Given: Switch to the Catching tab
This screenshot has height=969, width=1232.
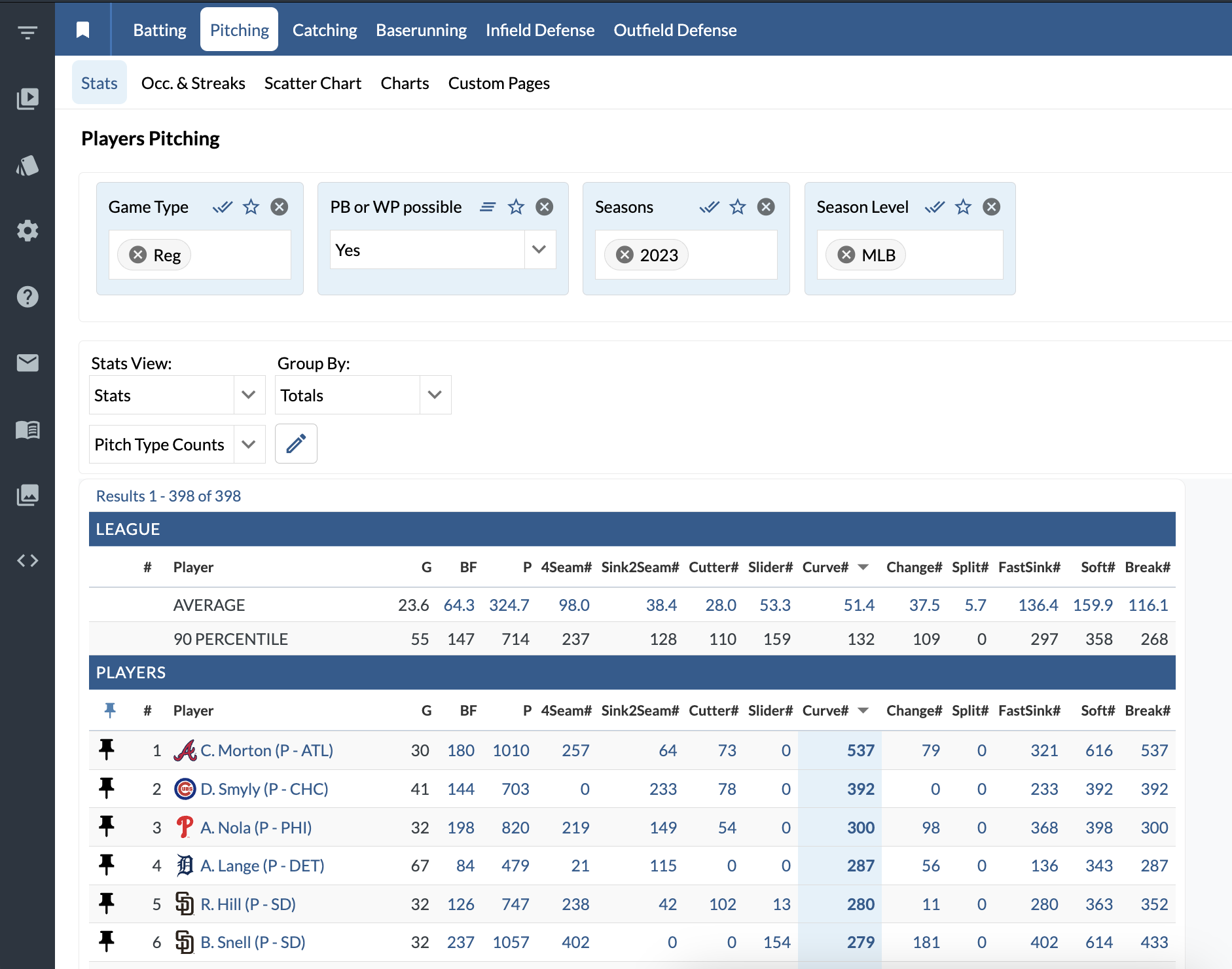Looking at the screenshot, I should point(325,30).
